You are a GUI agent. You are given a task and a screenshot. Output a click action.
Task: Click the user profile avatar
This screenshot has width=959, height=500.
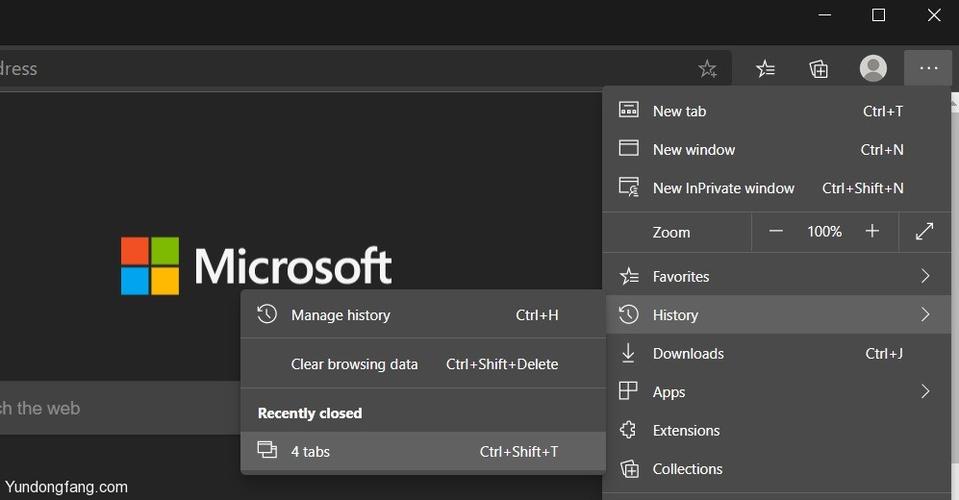pyautogui.click(x=873, y=68)
